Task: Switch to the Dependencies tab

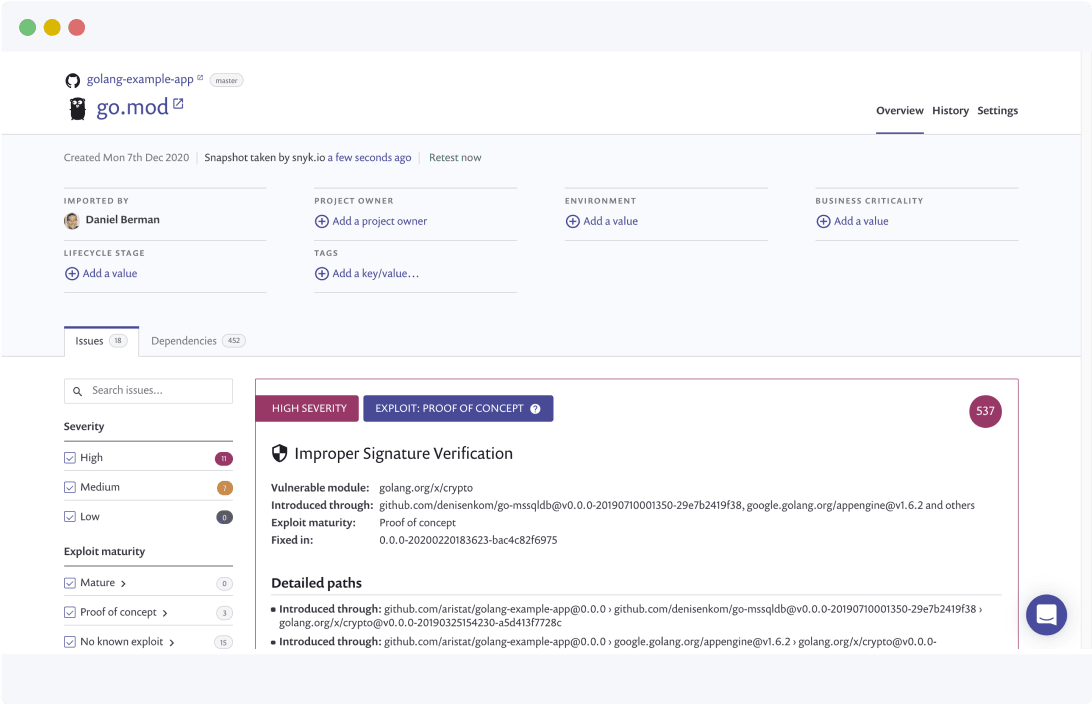Action: click(198, 341)
